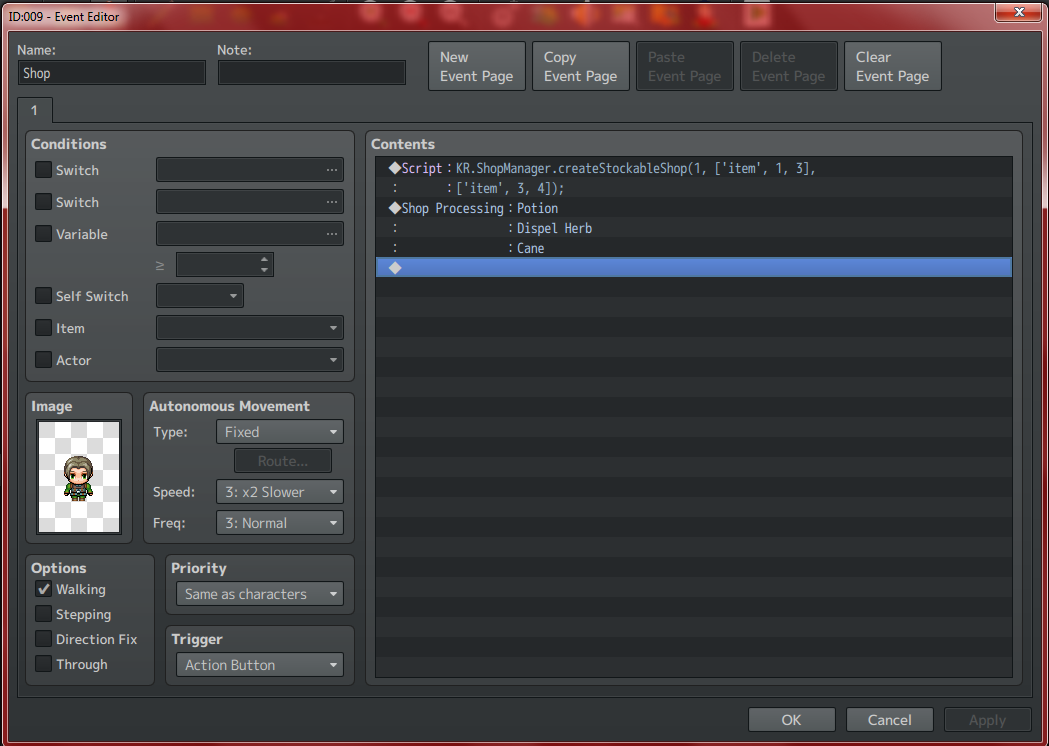Select the character sprite image

(79, 476)
